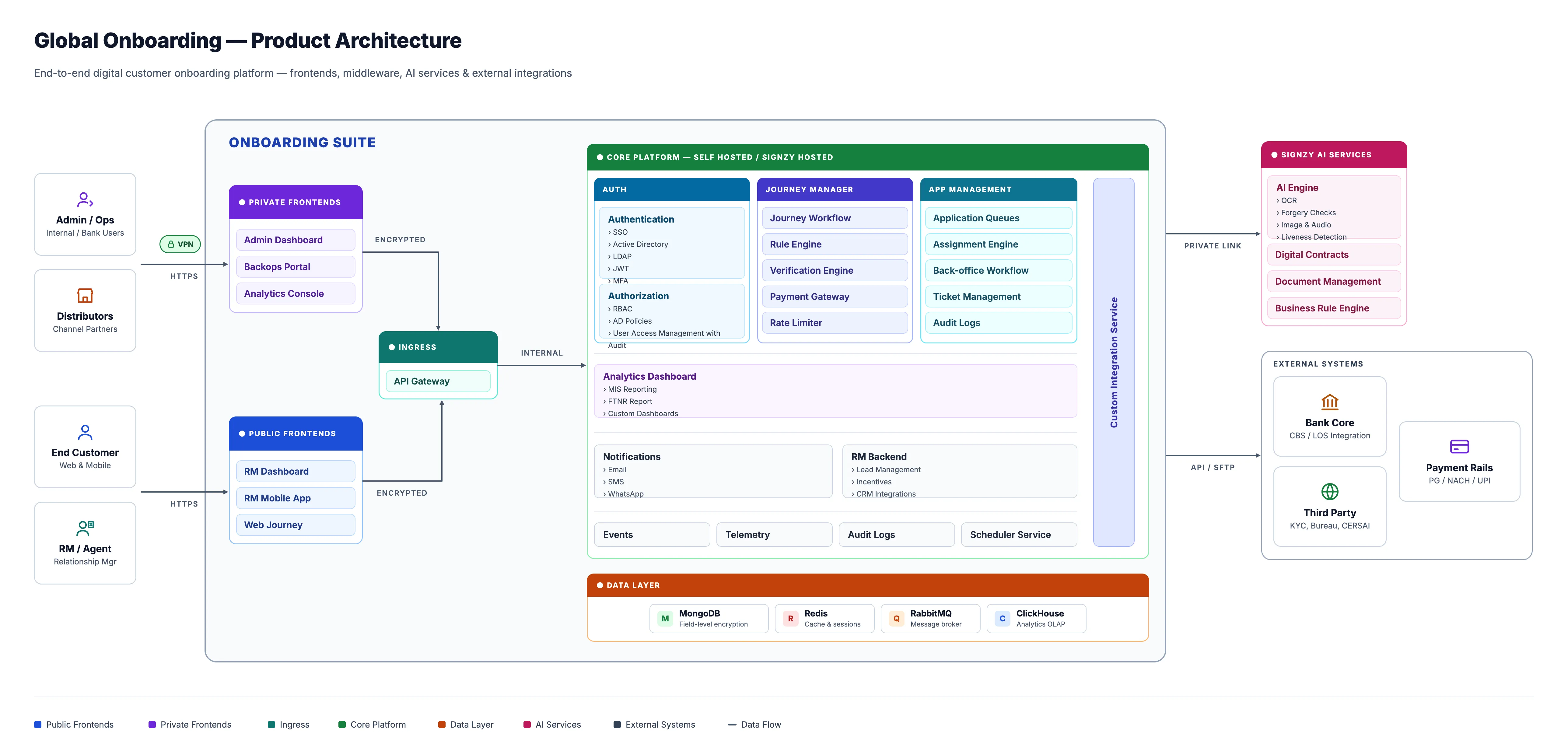This screenshot has height=755, width=1568.
Task: Click the Scheduler Service box
Action: pos(1019,535)
